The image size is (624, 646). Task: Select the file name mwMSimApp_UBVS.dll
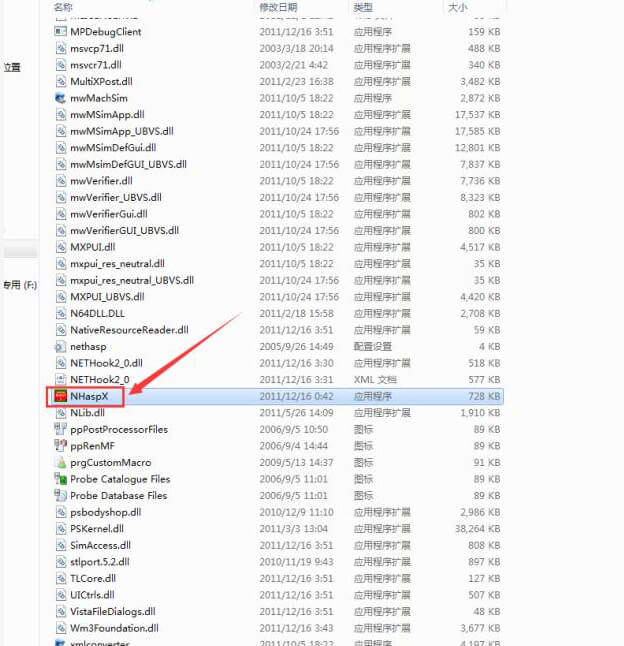[122, 131]
